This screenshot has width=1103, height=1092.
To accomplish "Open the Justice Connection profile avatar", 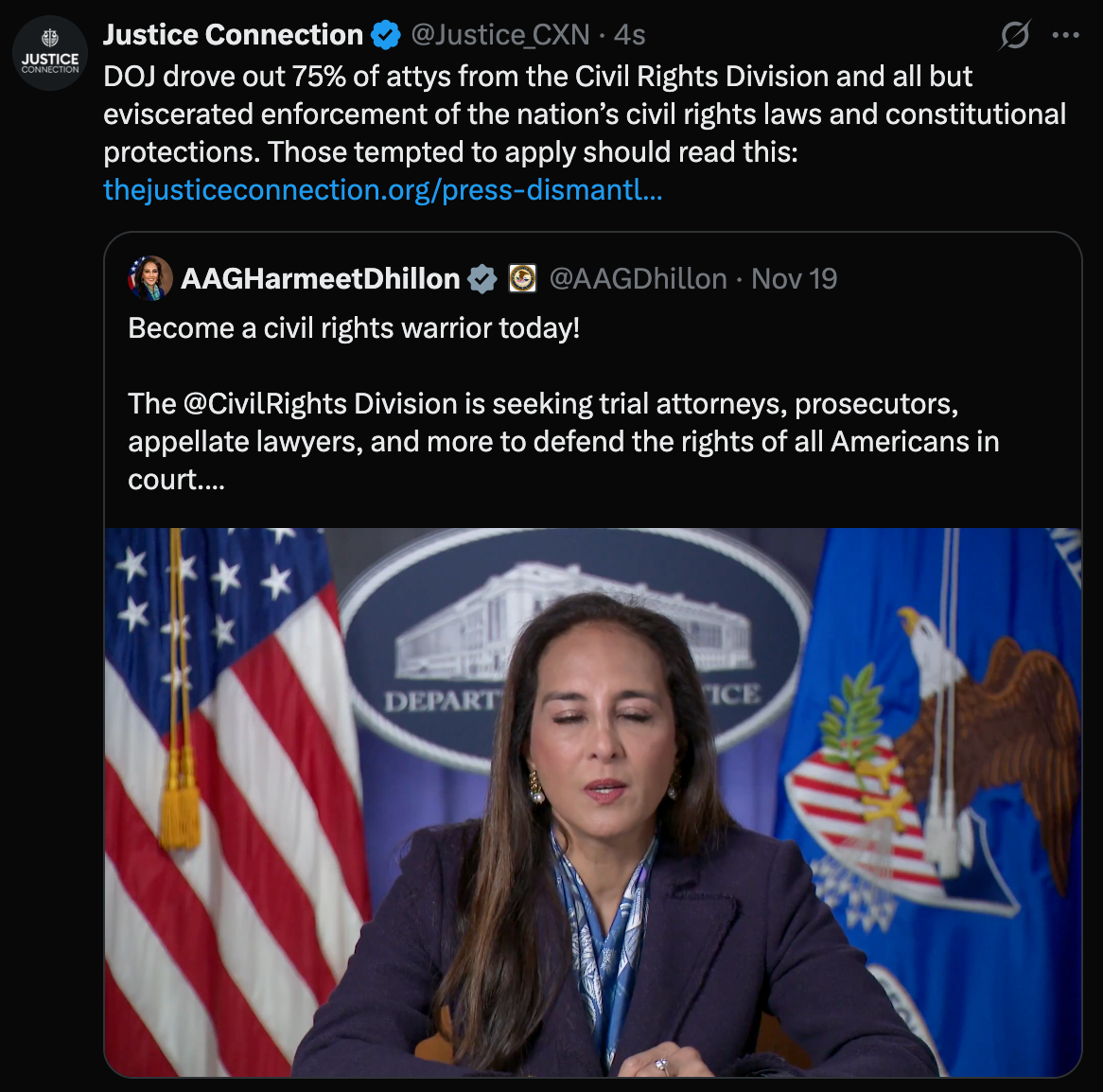I will tap(50, 53).
